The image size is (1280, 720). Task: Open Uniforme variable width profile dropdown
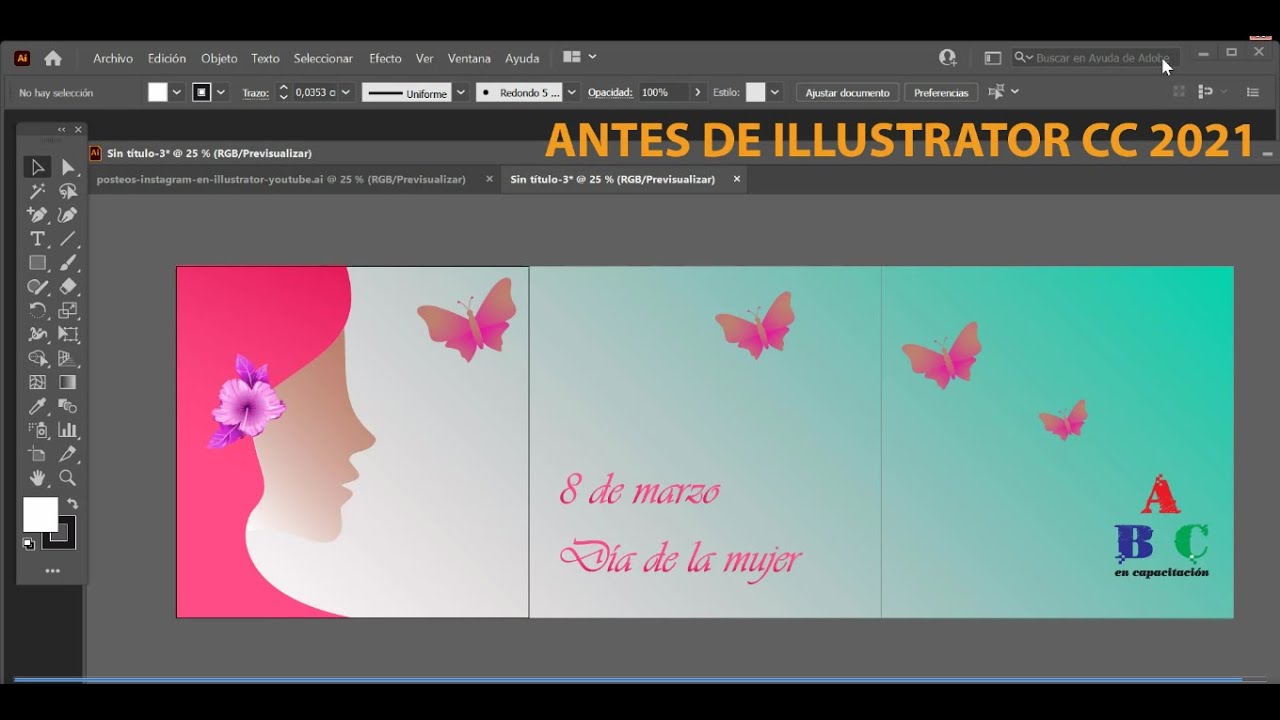pyautogui.click(x=461, y=92)
